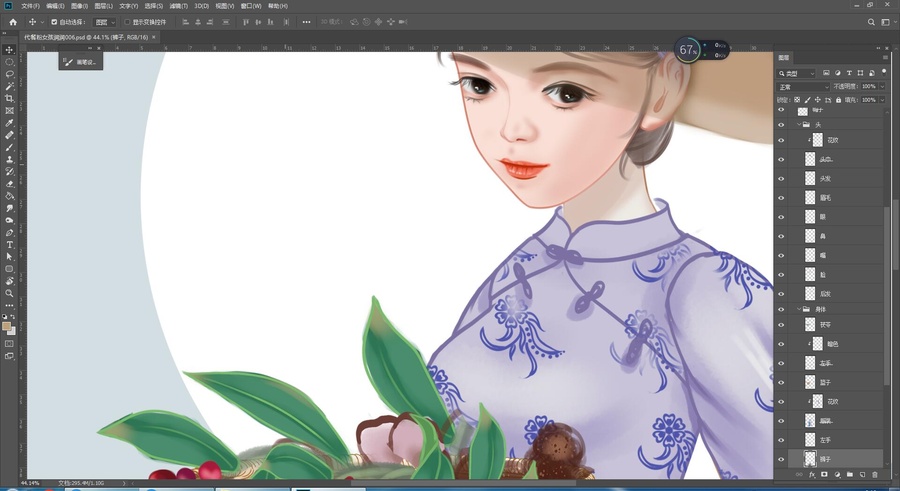This screenshot has width=900, height=491.
Task: Open the 视图(V) menu
Action: (224, 6)
